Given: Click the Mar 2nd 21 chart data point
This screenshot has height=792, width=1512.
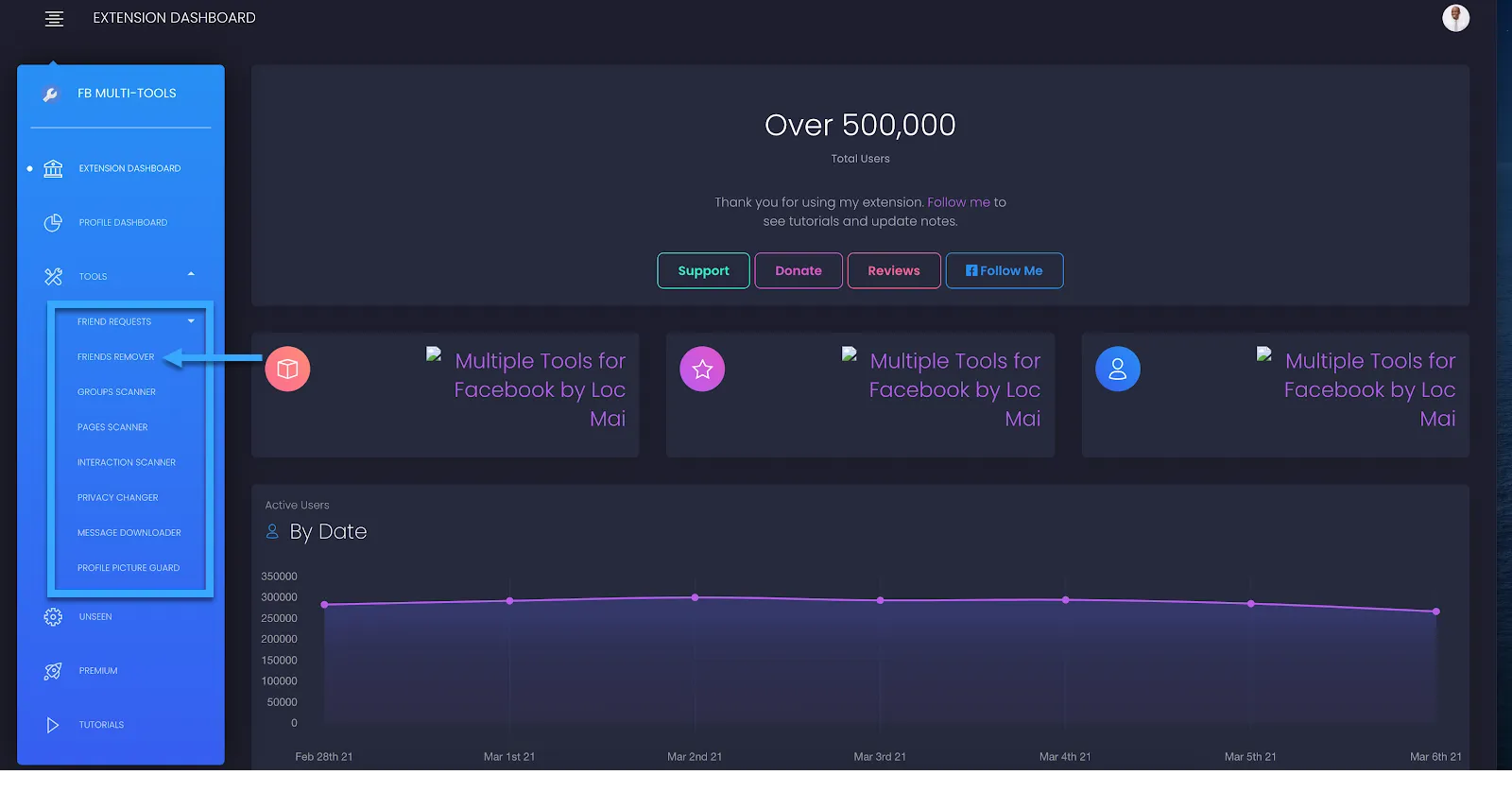Looking at the screenshot, I should pos(695,597).
